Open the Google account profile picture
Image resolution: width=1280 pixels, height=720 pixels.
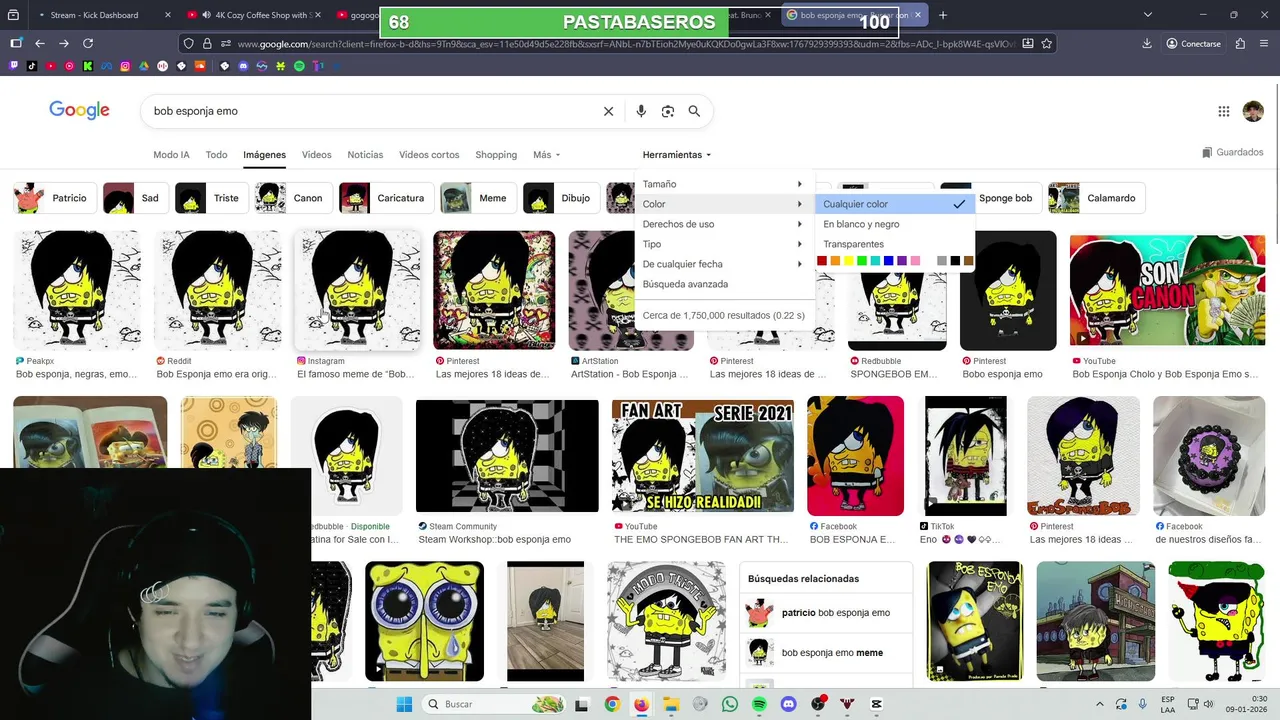pyautogui.click(x=1253, y=111)
